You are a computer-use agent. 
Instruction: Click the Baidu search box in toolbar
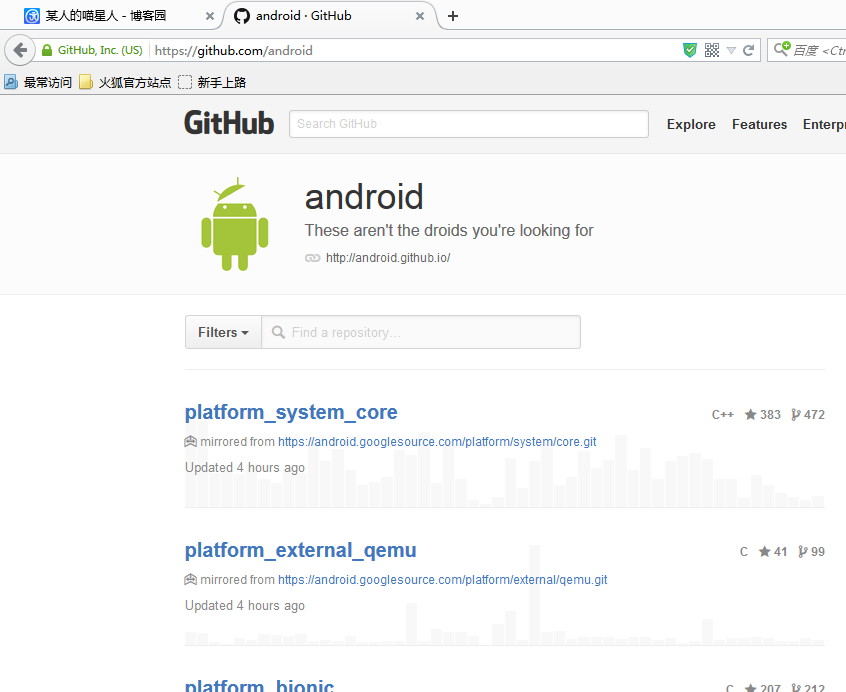click(x=807, y=50)
